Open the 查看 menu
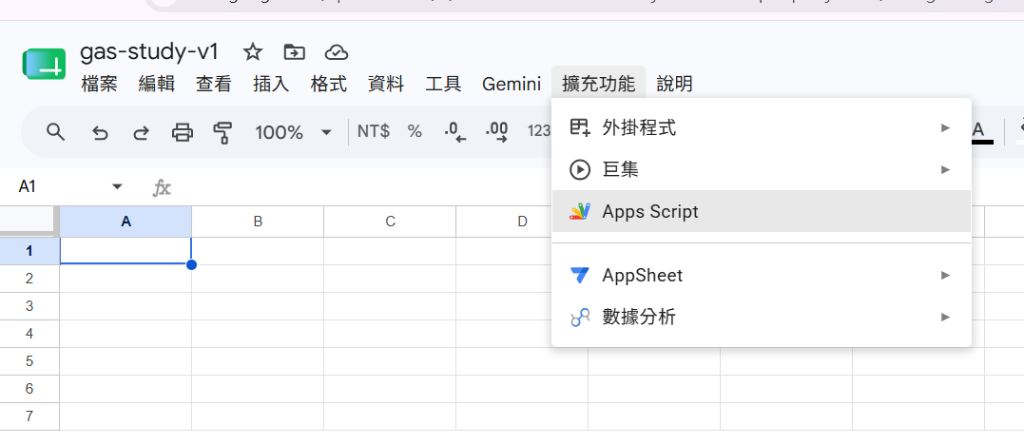Viewport: 1024px width, 431px height. coord(214,84)
